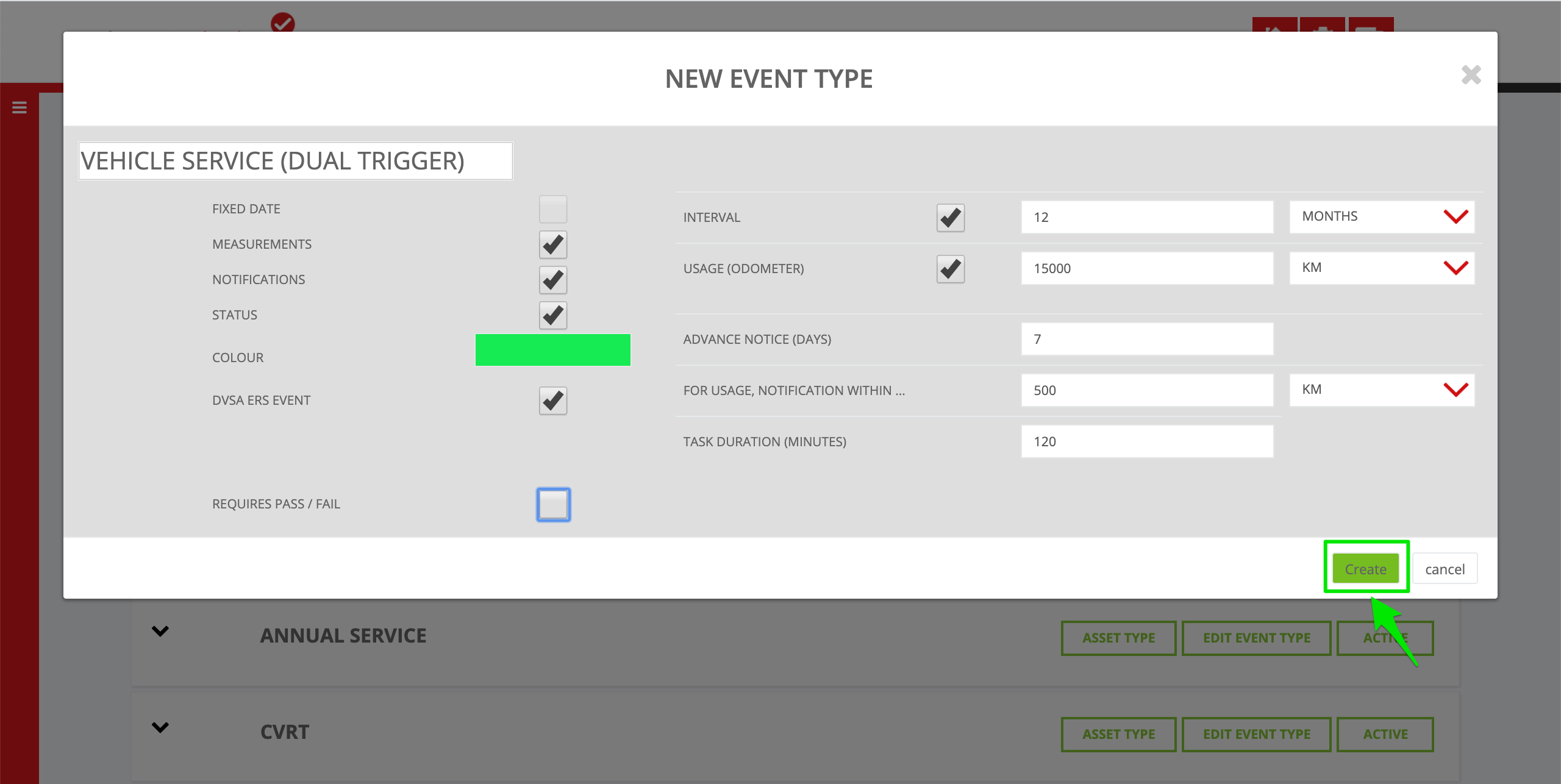Open the notification-within KM unit dropdown
The width and height of the screenshot is (1561, 784).
pyautogui.click(x=1382, y=390)
